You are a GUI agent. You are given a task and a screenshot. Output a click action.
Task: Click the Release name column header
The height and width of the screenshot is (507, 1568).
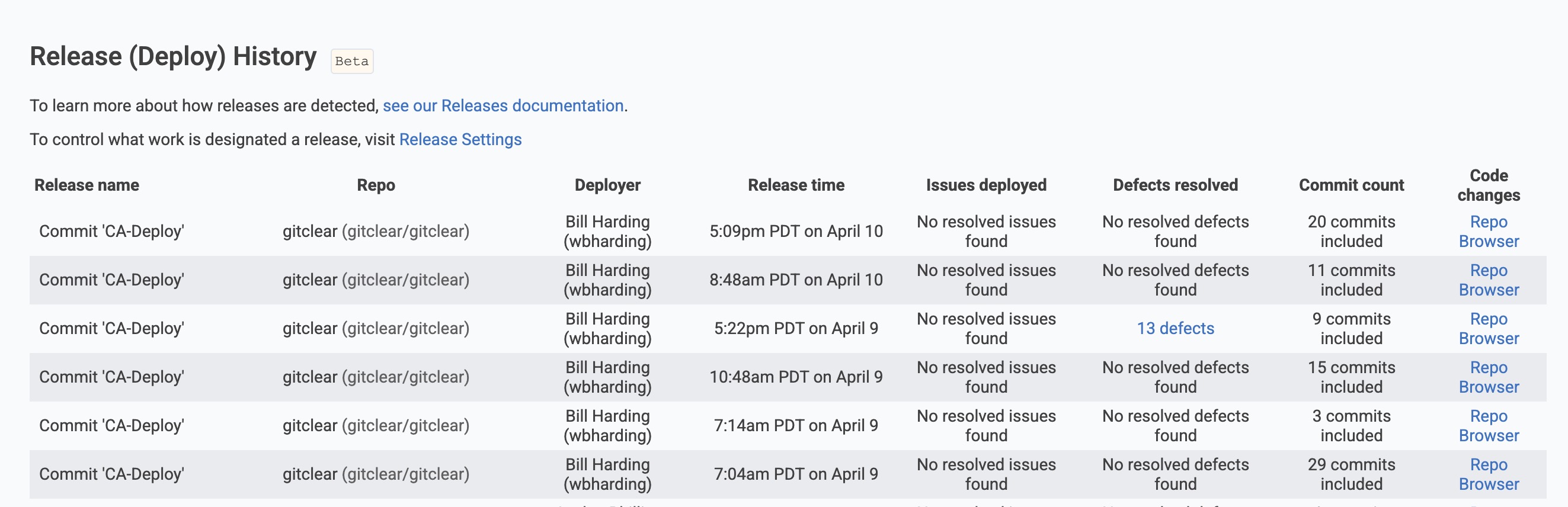(87, 185)
